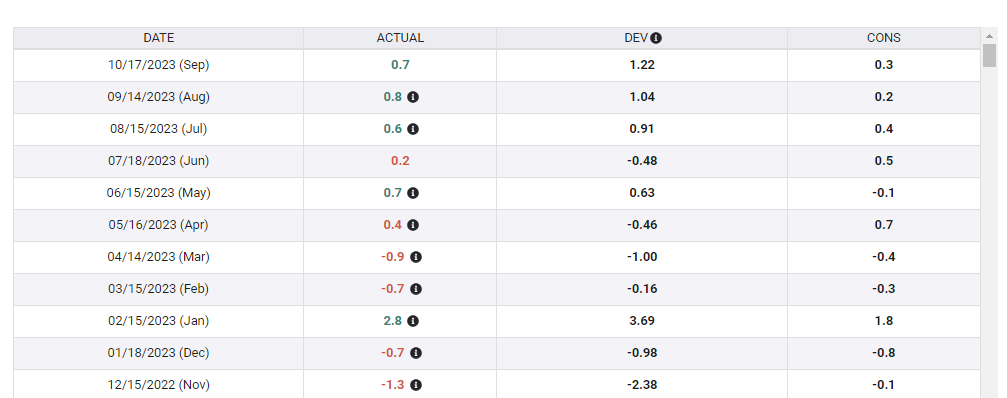The image size is (1007, 398).
Task: Click info icon beside 0.6 in Jul row
Action: point(413,129)
